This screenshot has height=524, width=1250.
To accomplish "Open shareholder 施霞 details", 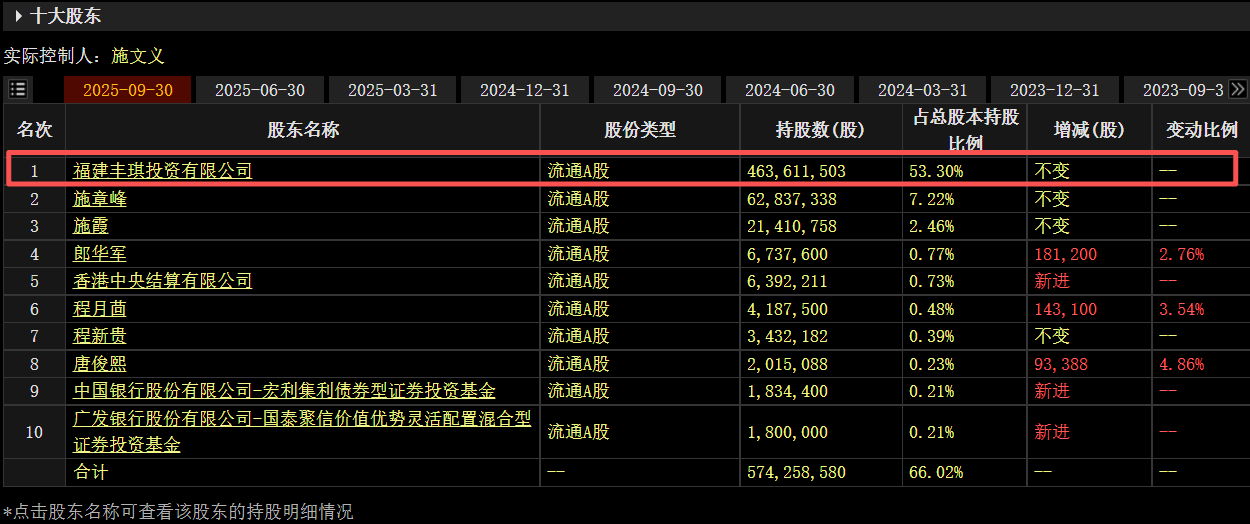I will coord(91,226).
